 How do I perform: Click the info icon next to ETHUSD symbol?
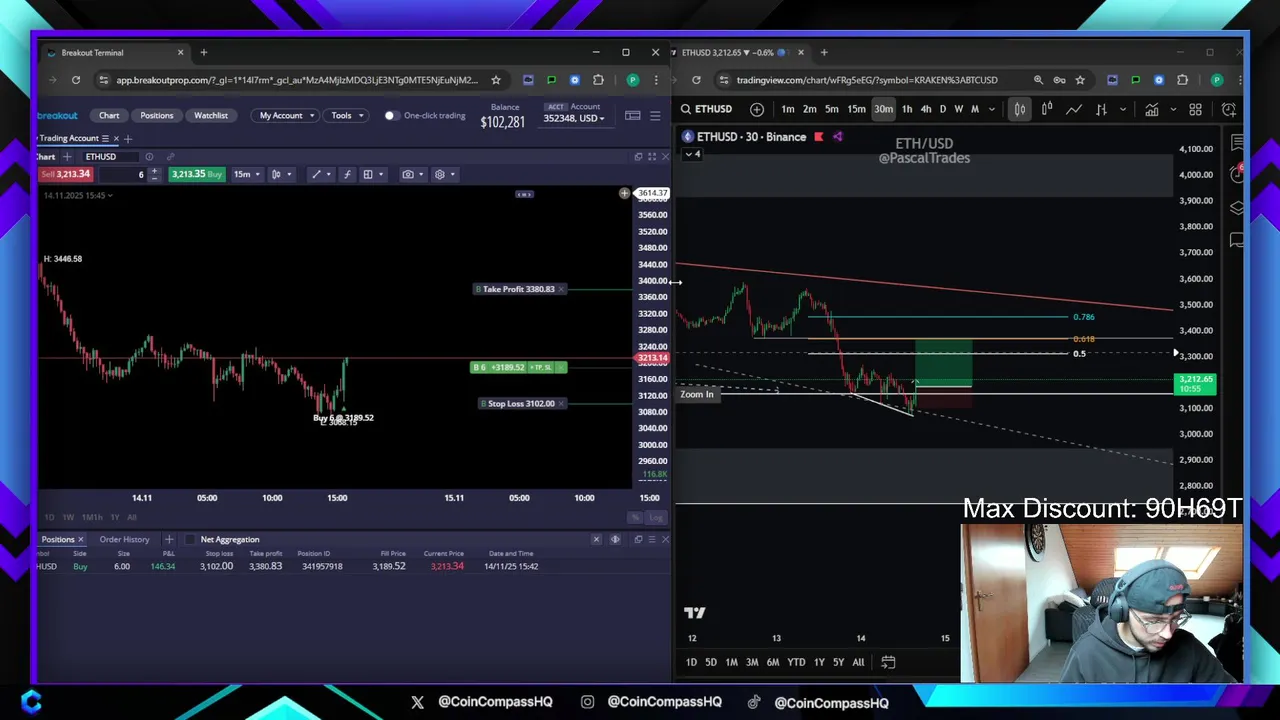pos(149,157)
